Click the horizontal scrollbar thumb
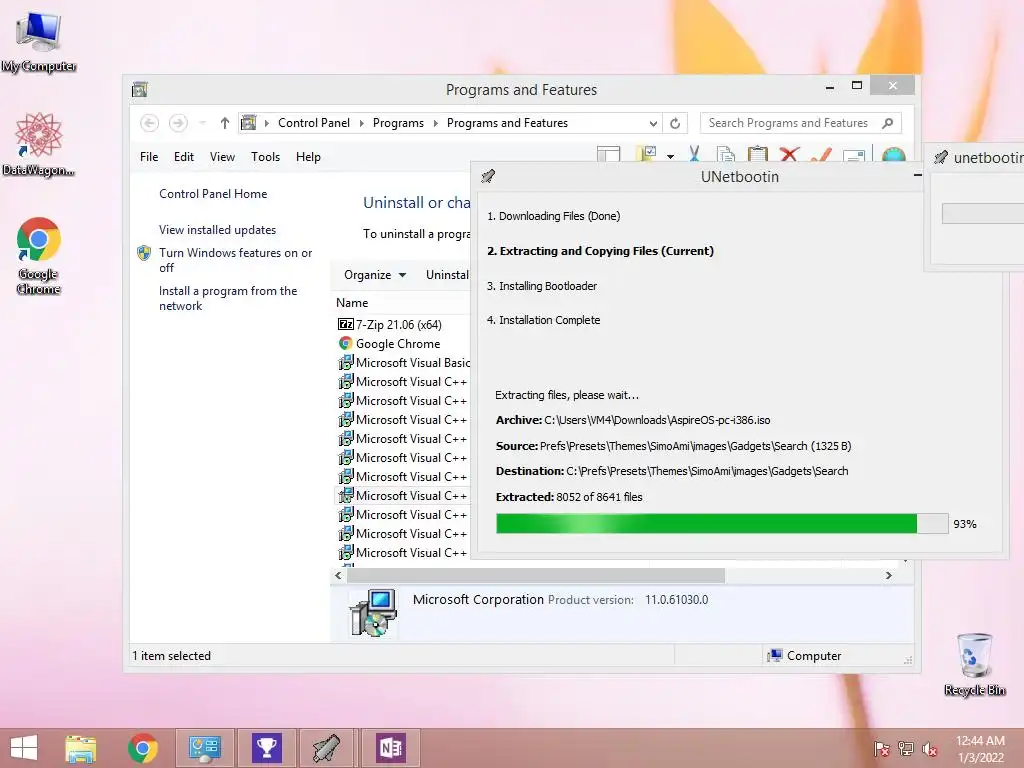 pos(536,575)
